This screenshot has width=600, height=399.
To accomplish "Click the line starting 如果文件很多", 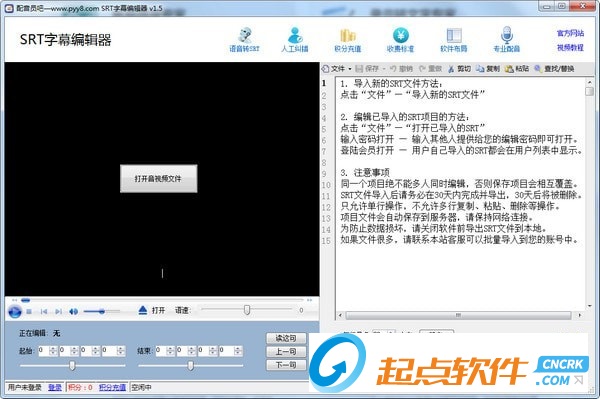I will [459, 240].
